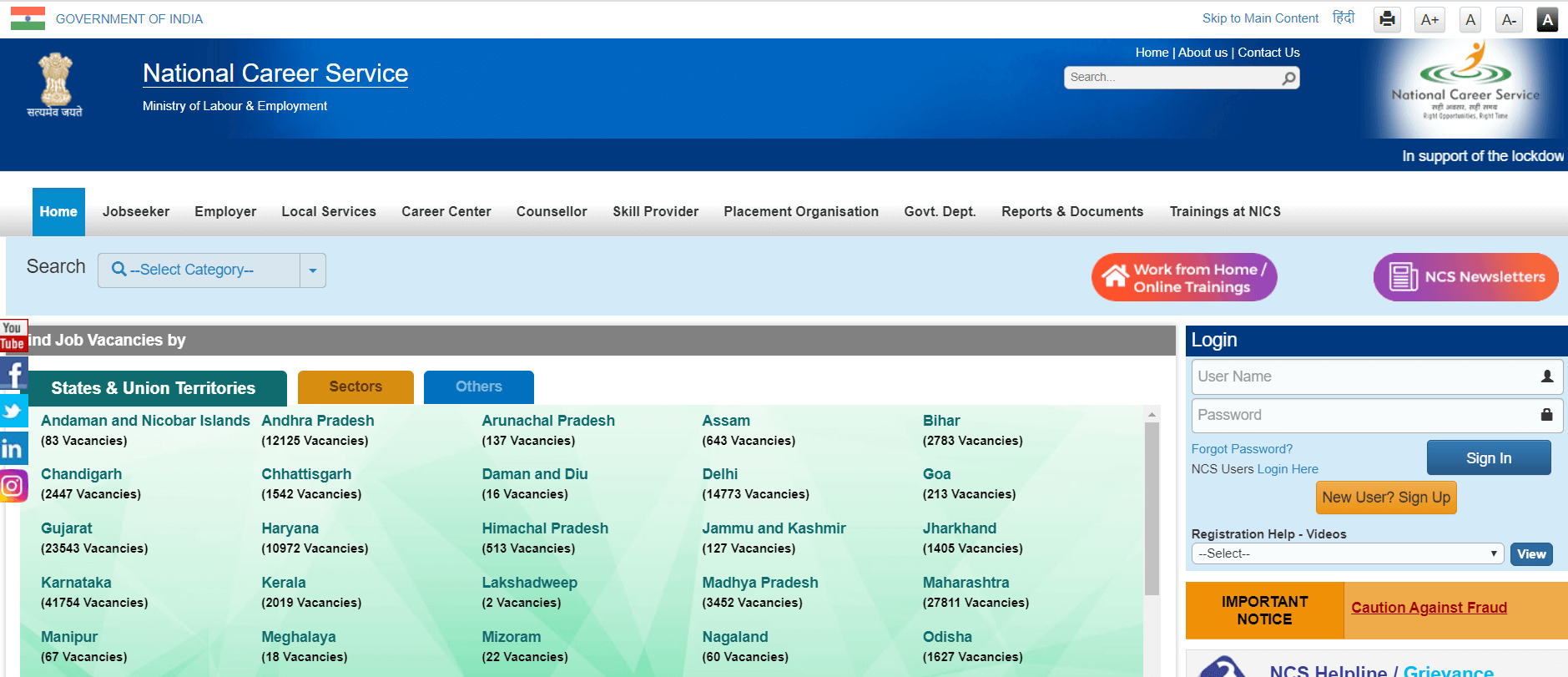Click Work from Home / Online Trainings button
Screen dimensions: 1568x677
pos(1184,277)
